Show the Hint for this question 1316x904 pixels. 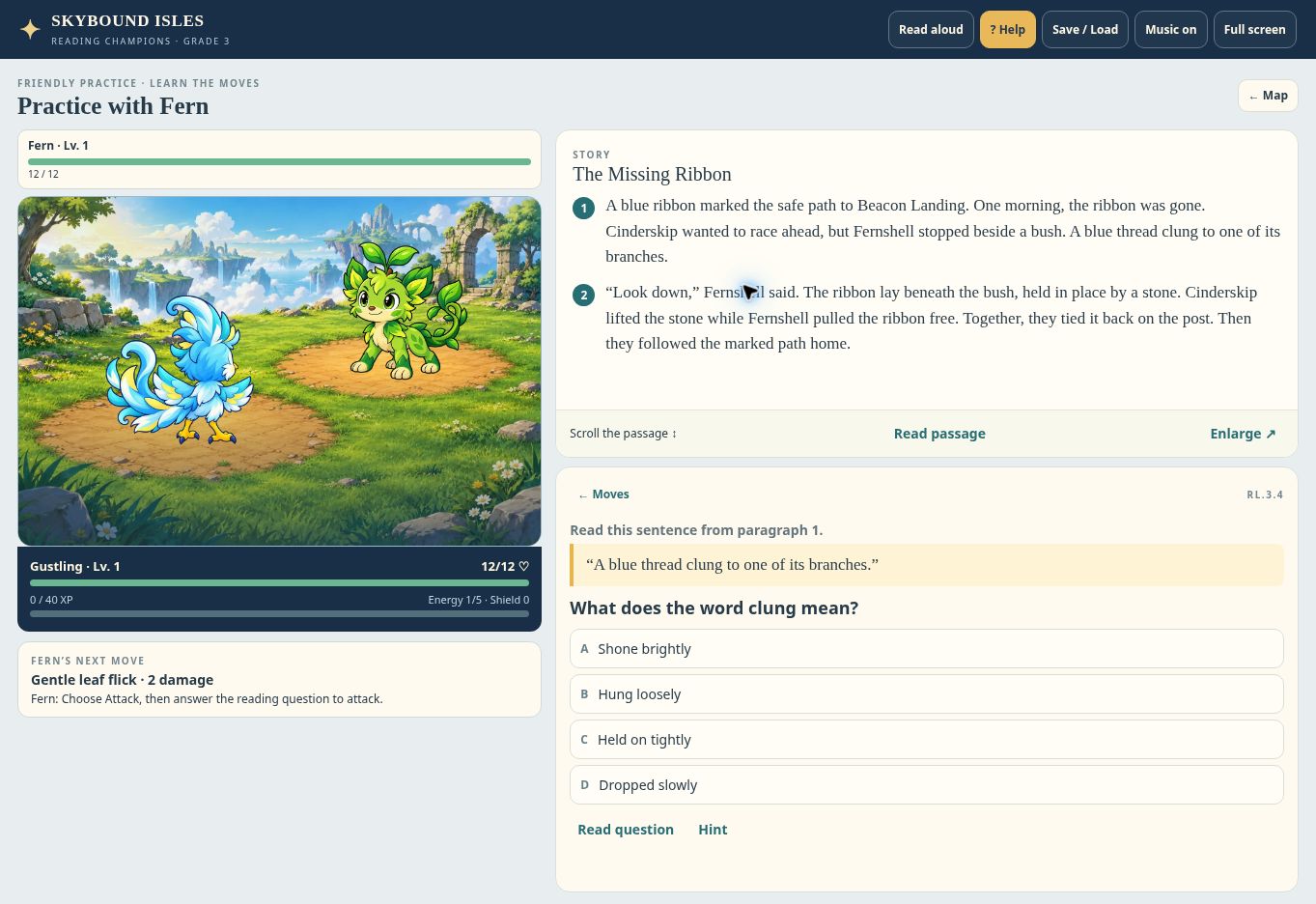(713, 830)
